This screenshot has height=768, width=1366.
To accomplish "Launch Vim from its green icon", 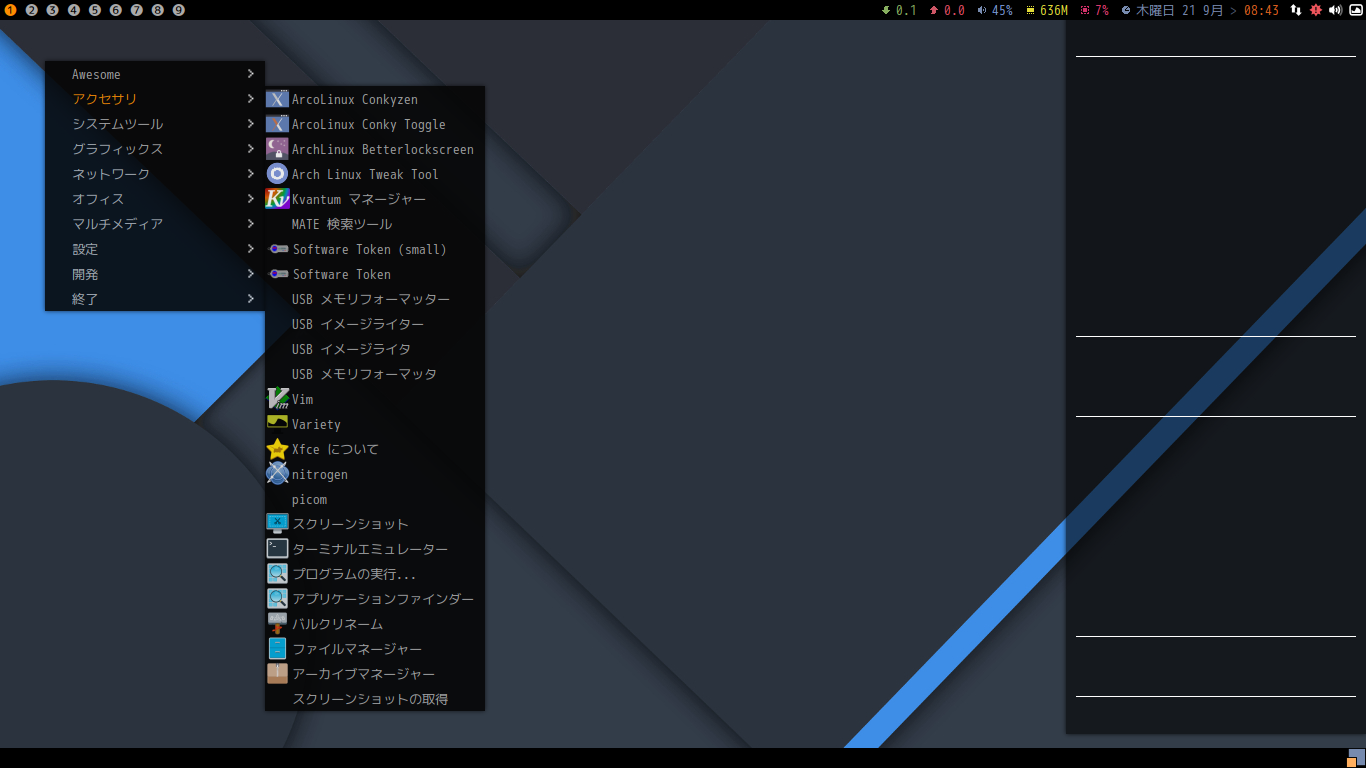I will [277, 399].
